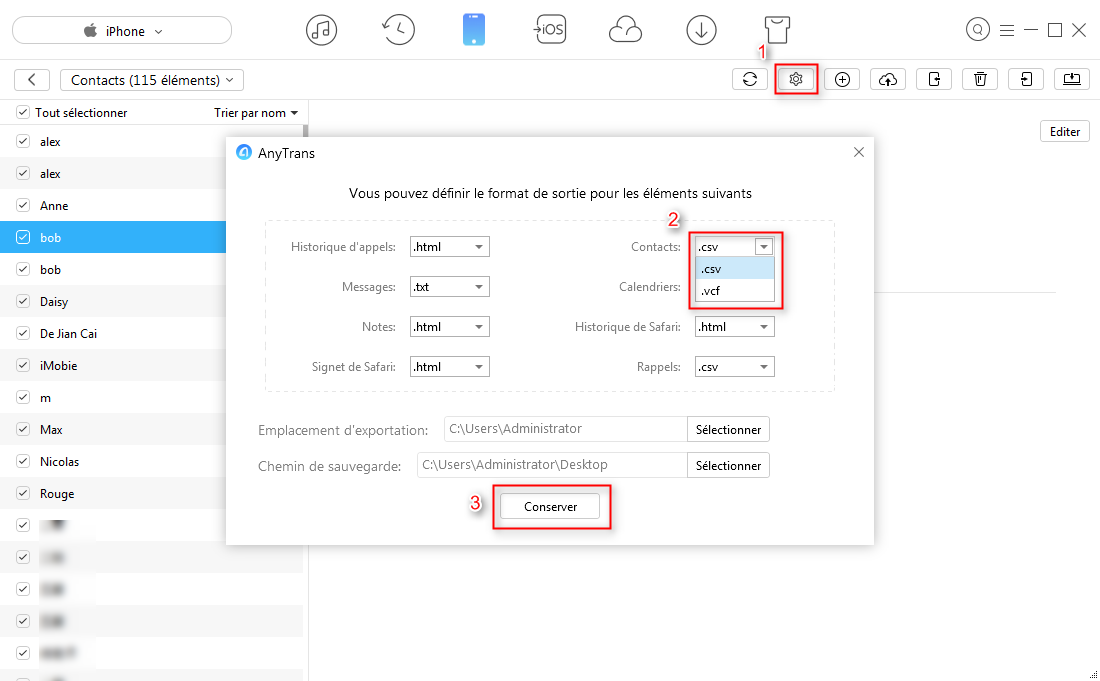Viewport: 1100px width, 681px height.
Task: Open the Historique de Safari format dropdown
Action: pyautogui.click(x=735, y=326)
